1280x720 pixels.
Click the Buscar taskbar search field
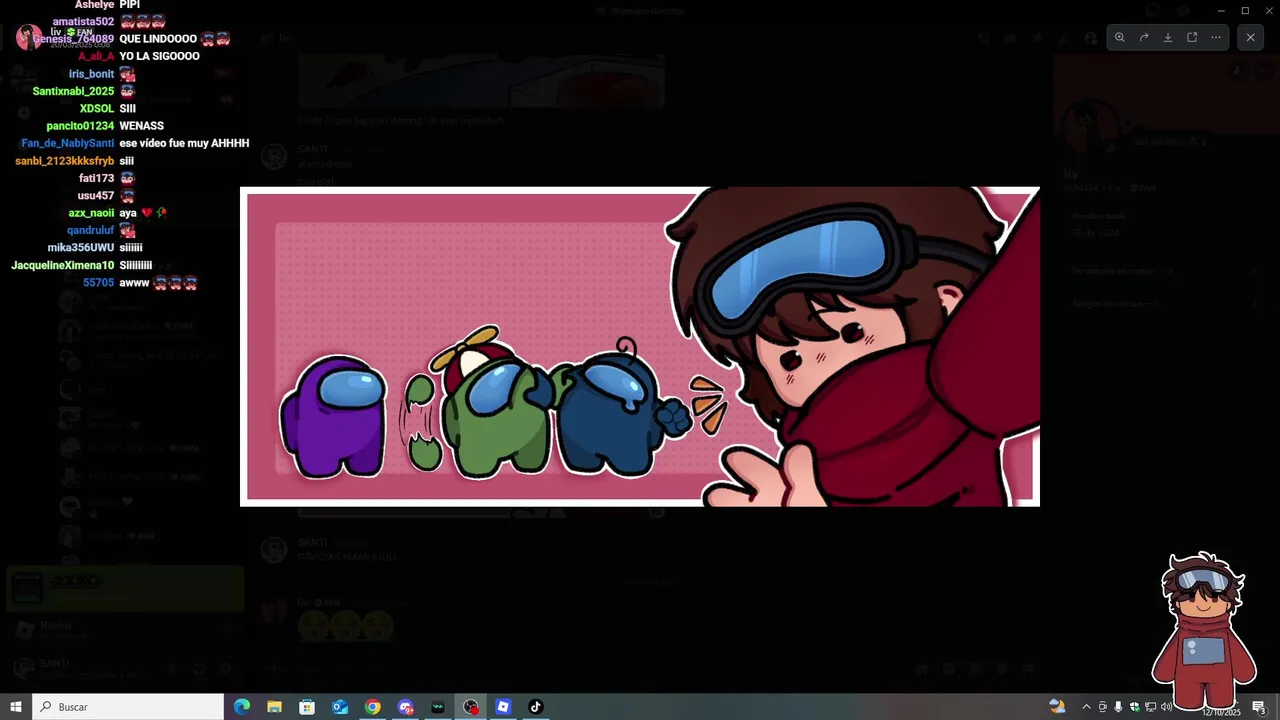[128, 707]
